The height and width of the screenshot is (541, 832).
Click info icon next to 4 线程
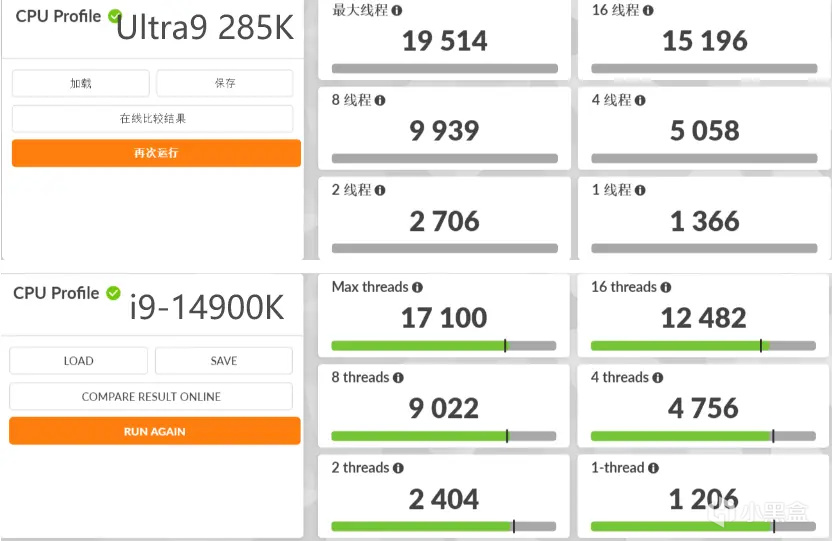[x=640, y=100]
